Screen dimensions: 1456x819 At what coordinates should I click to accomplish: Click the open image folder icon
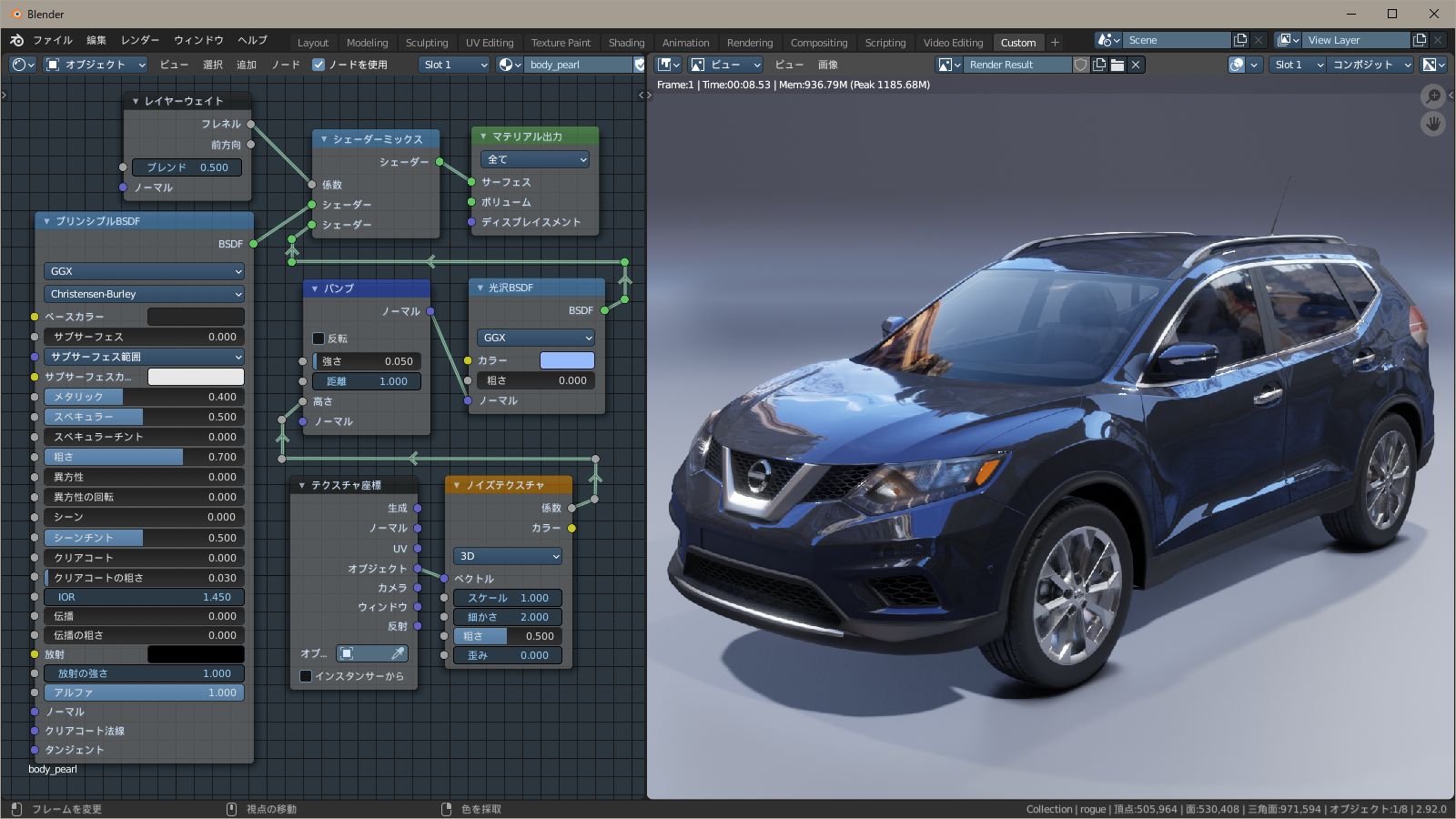click(x=1117, y=65)
